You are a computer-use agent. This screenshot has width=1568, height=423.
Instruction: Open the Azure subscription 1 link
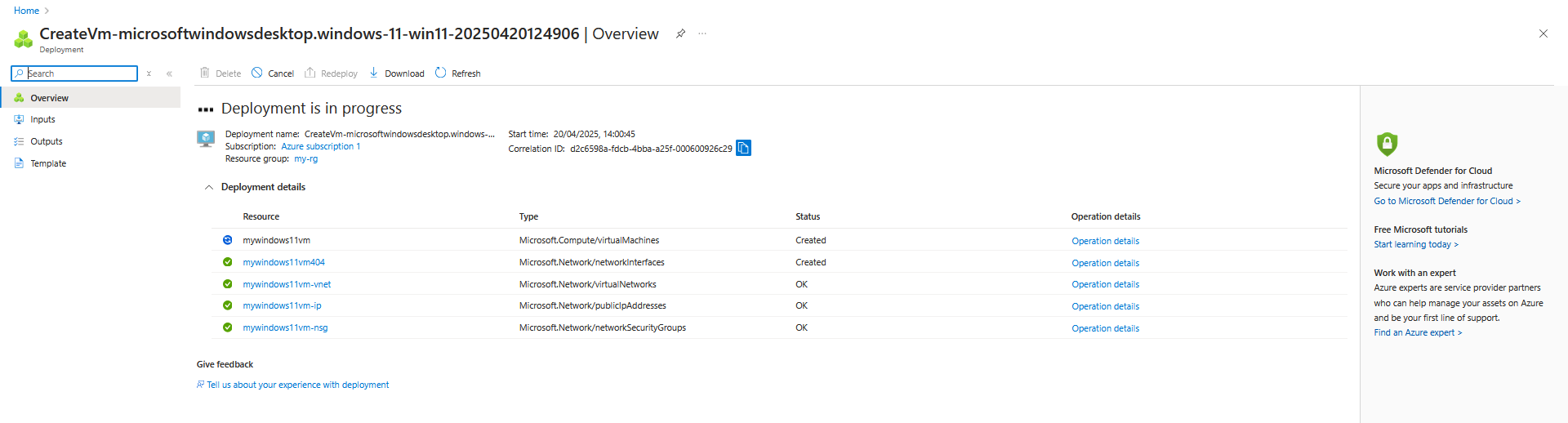pyautogui.click(x=320, y=147)
